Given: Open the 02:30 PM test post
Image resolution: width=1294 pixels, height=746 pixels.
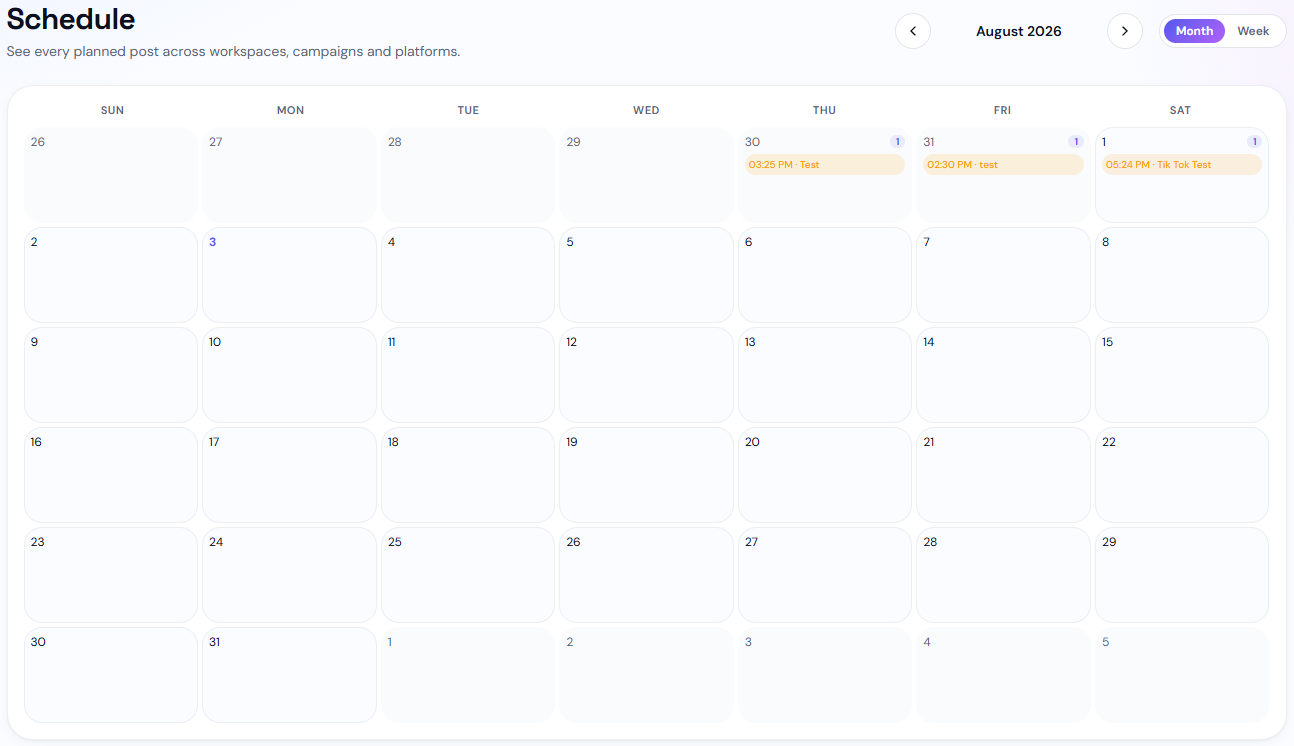Looking at the screenshot, I should coord(1003,165).
